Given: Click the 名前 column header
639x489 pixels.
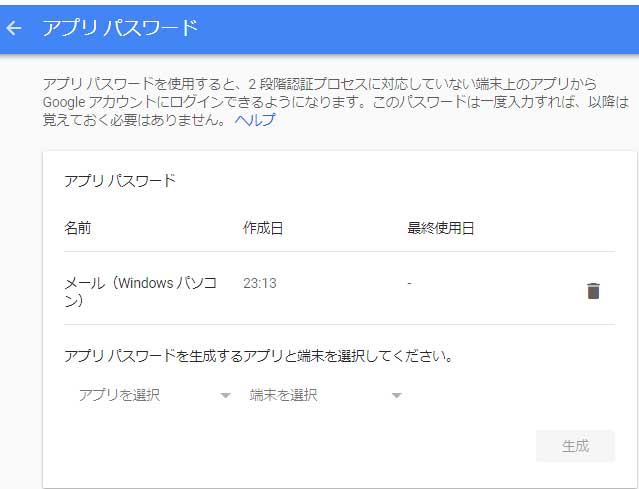Looking at the screenshot, I should click(x=78, y=228).
